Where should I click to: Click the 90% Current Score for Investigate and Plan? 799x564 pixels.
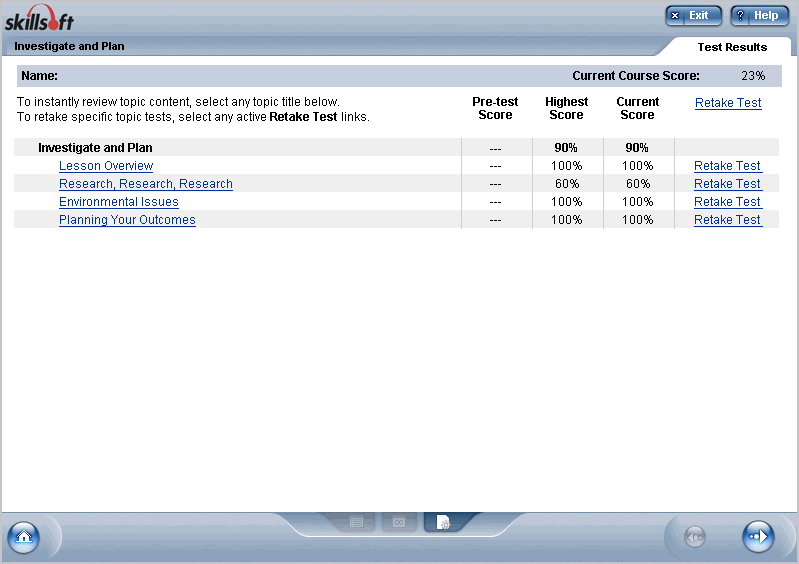pyautogui.click(x=637, y=148)
